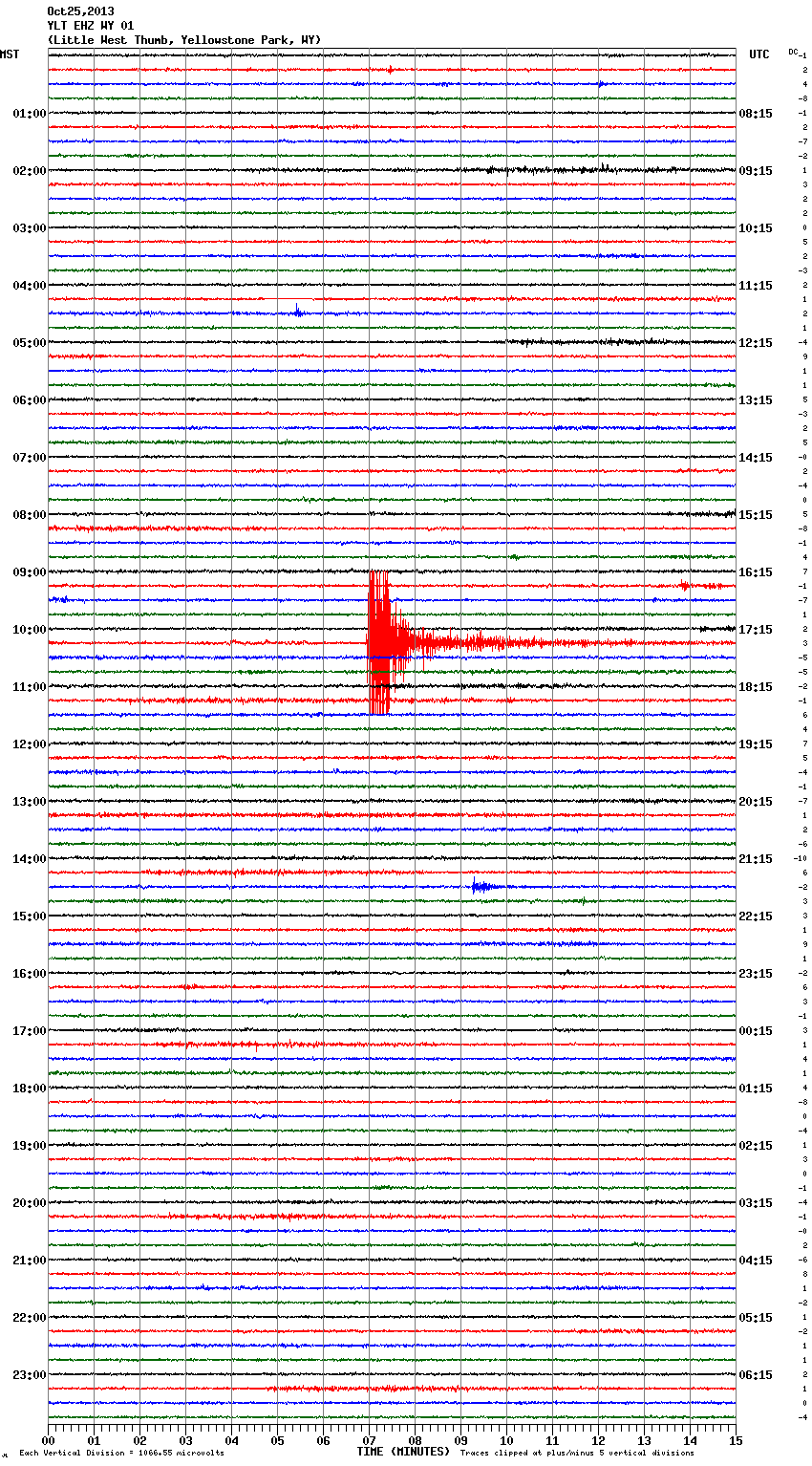Click the UTC time label "10:15"
The height and width of the screenshot is (1466, 812).
click(x=756, y=228)
